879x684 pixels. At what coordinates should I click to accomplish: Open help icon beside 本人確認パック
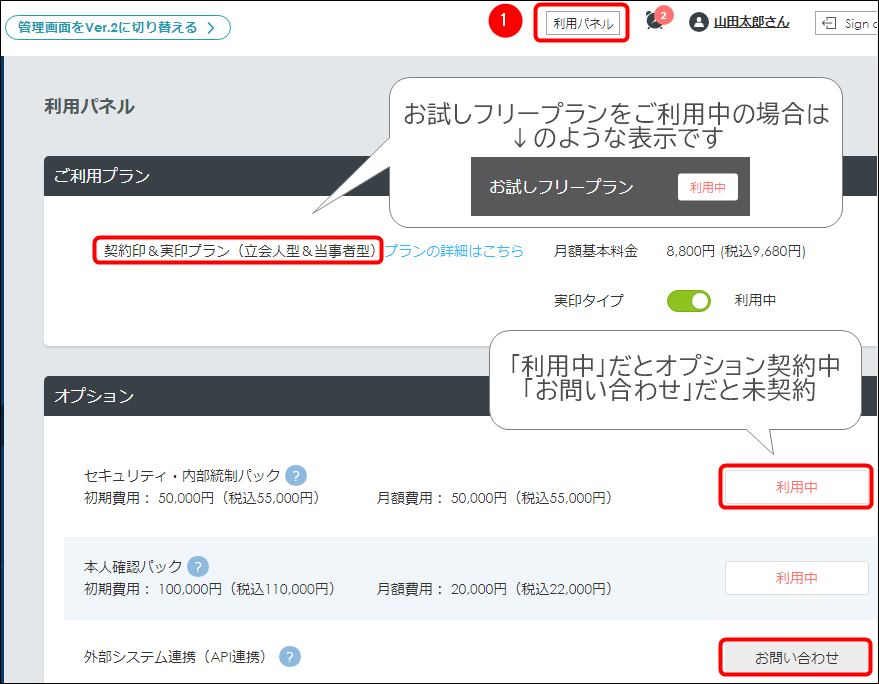pyautogui.click(x=198, y=567)
